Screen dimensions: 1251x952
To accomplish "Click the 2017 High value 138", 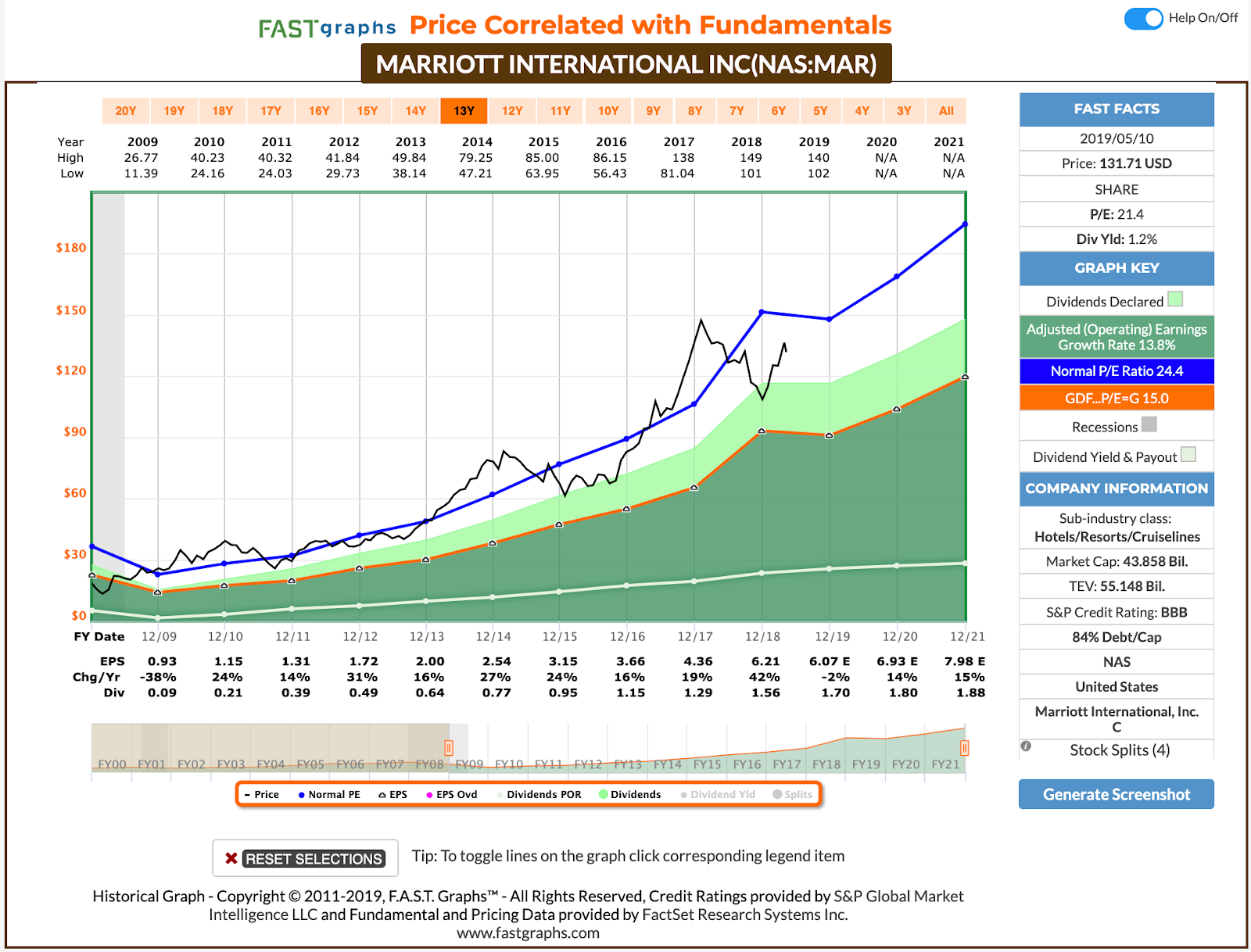I will [683, 158].
